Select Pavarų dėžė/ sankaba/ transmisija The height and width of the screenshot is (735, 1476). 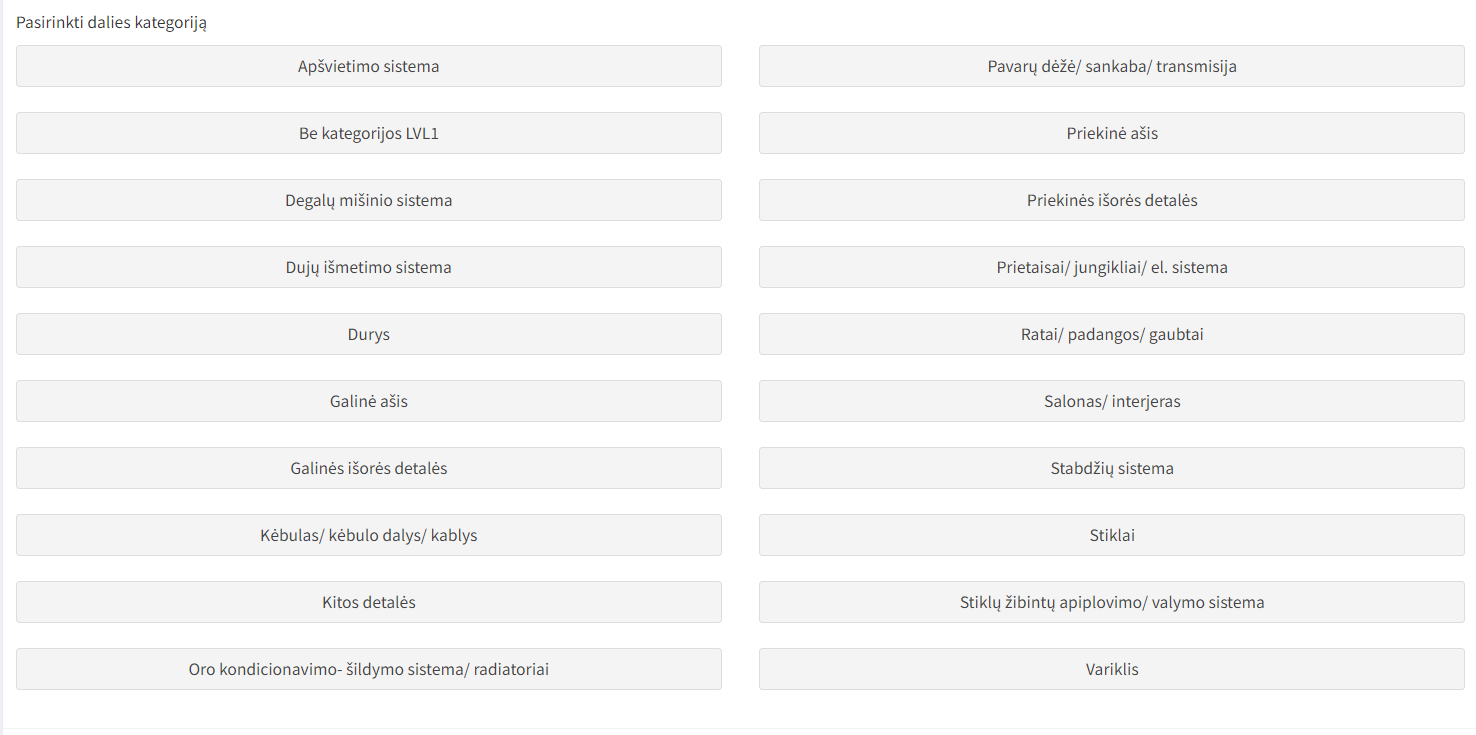point(1112,66)
